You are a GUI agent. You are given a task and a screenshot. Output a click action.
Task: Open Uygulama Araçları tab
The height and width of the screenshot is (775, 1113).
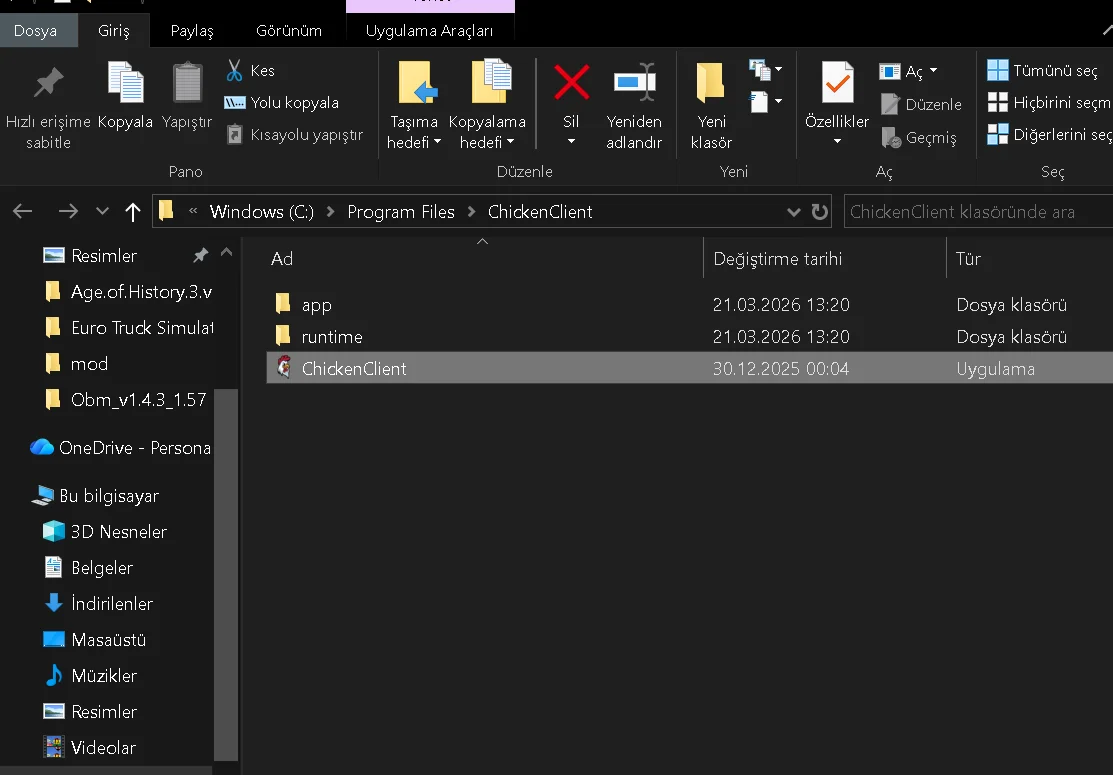pos(429,31)
